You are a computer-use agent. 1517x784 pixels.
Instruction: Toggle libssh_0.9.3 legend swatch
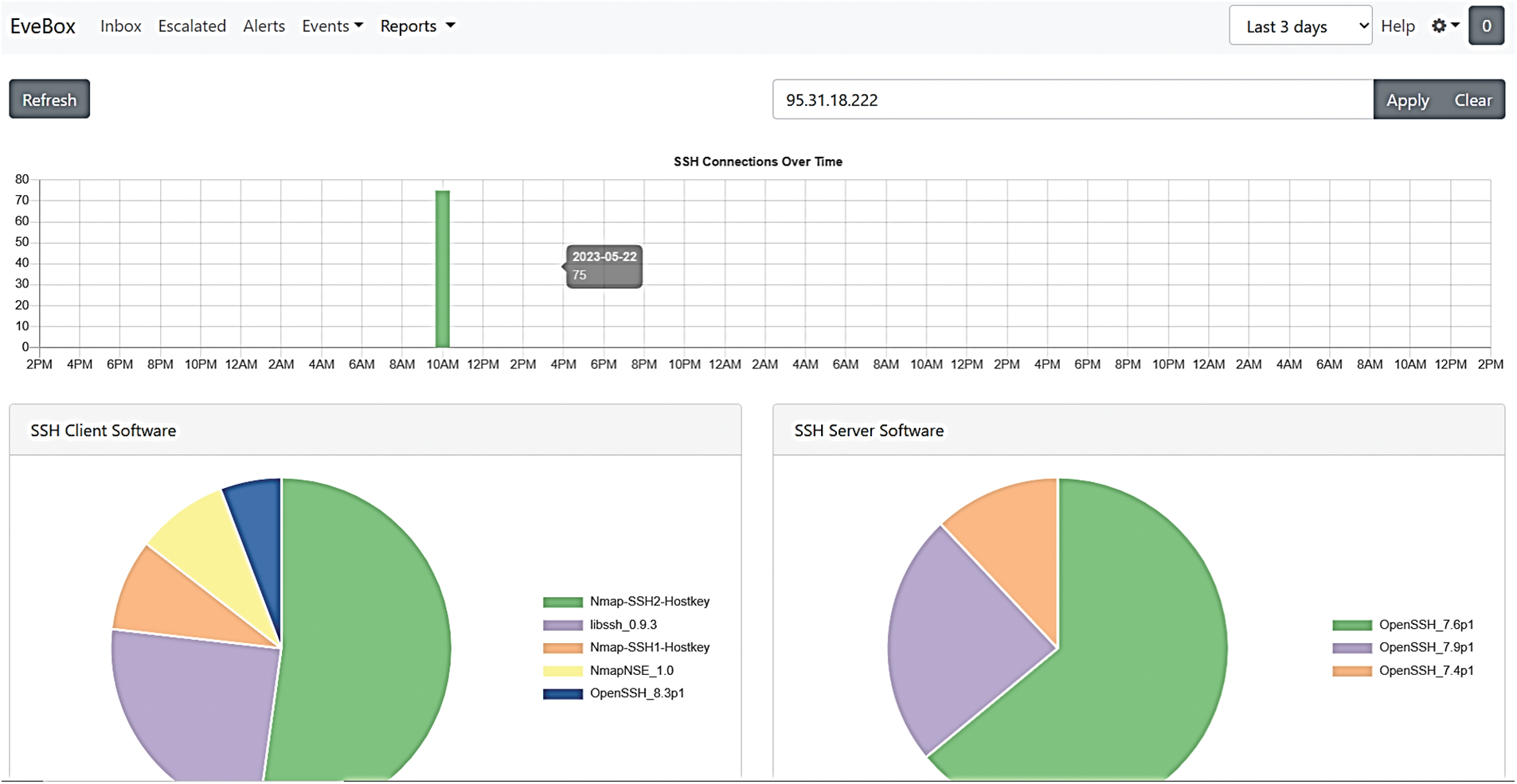click(x=562, y=626)
